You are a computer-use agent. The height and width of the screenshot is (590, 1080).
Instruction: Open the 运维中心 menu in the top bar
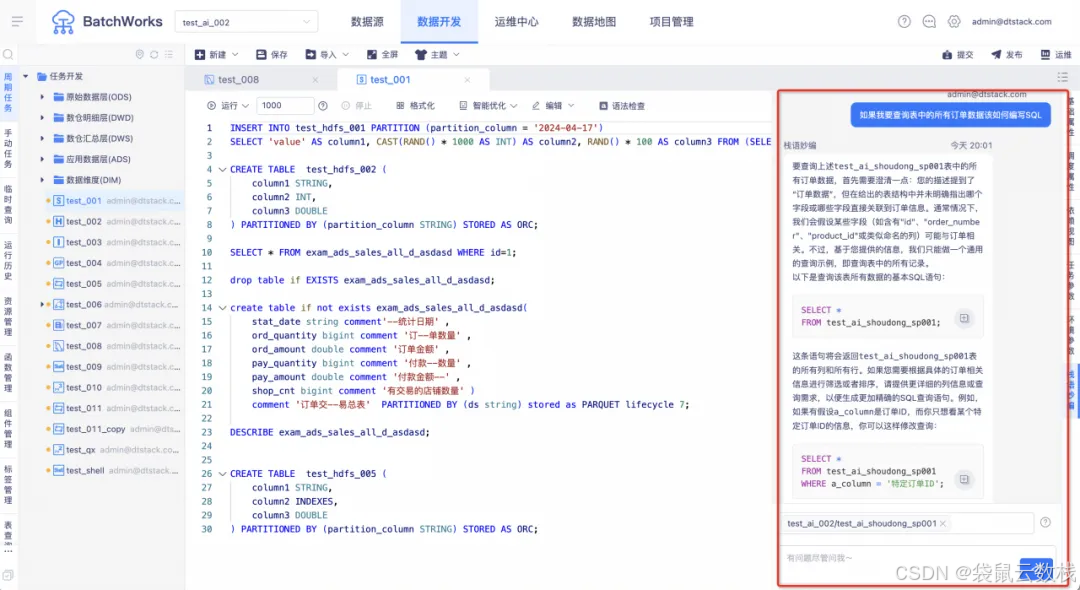point(517,20)
